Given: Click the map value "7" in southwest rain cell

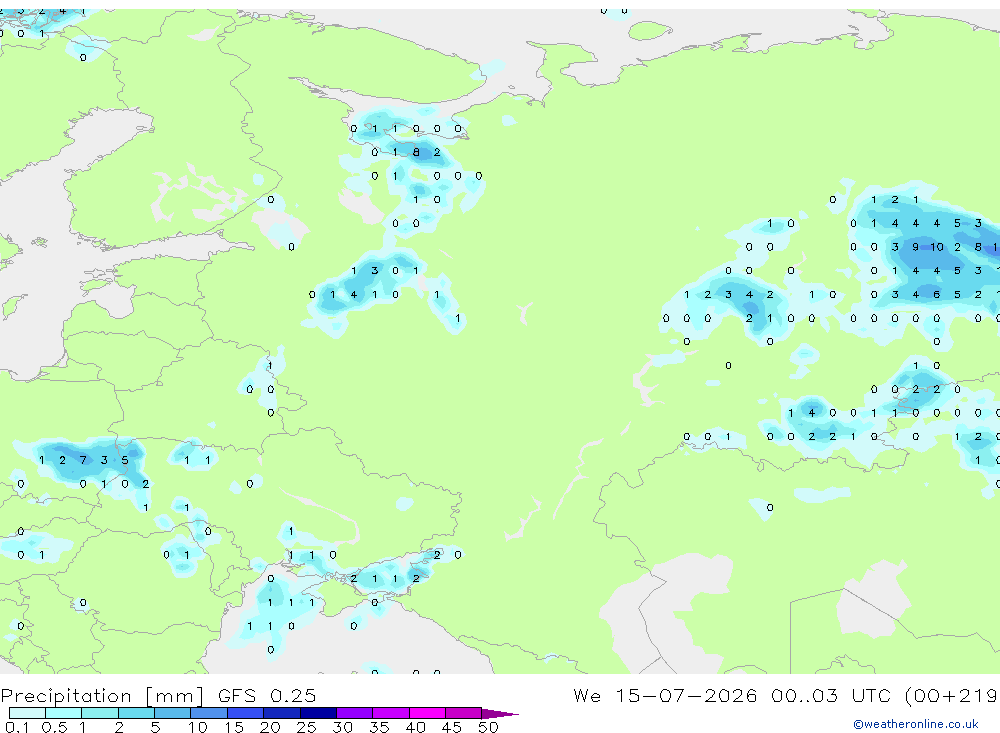Looking at the screenshot, I should (83, 460).
